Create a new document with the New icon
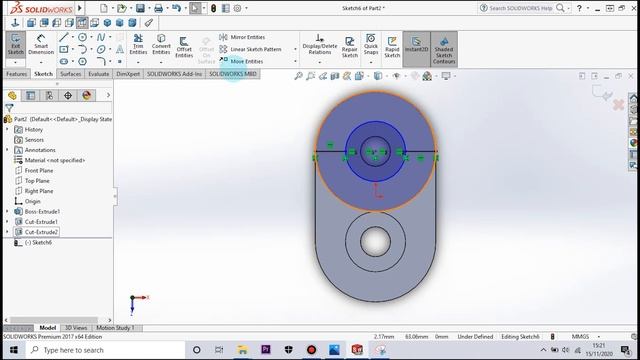The image size is (640, 360). (x=104, y=8)
